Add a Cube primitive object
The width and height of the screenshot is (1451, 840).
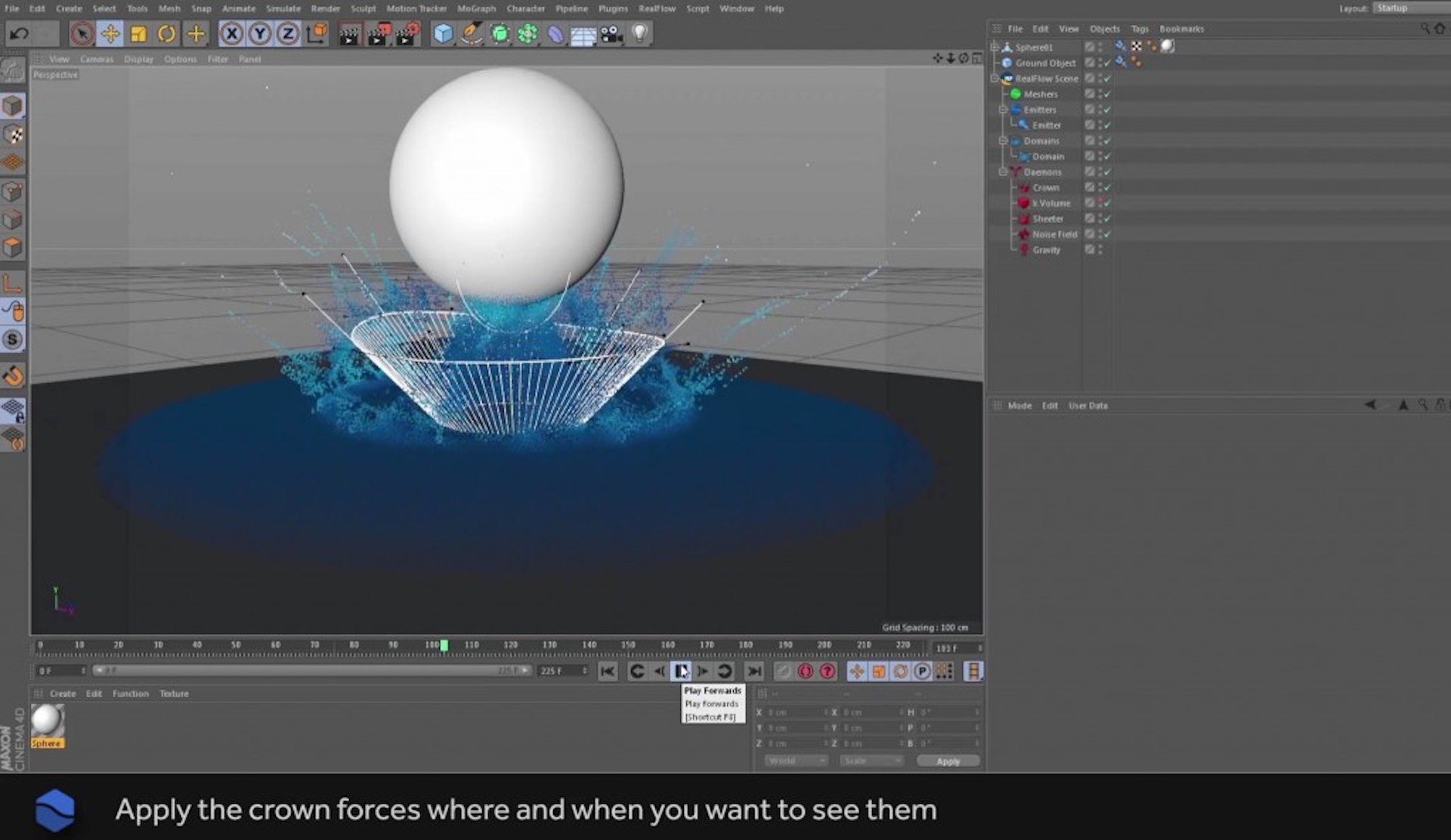pos(443,34)
